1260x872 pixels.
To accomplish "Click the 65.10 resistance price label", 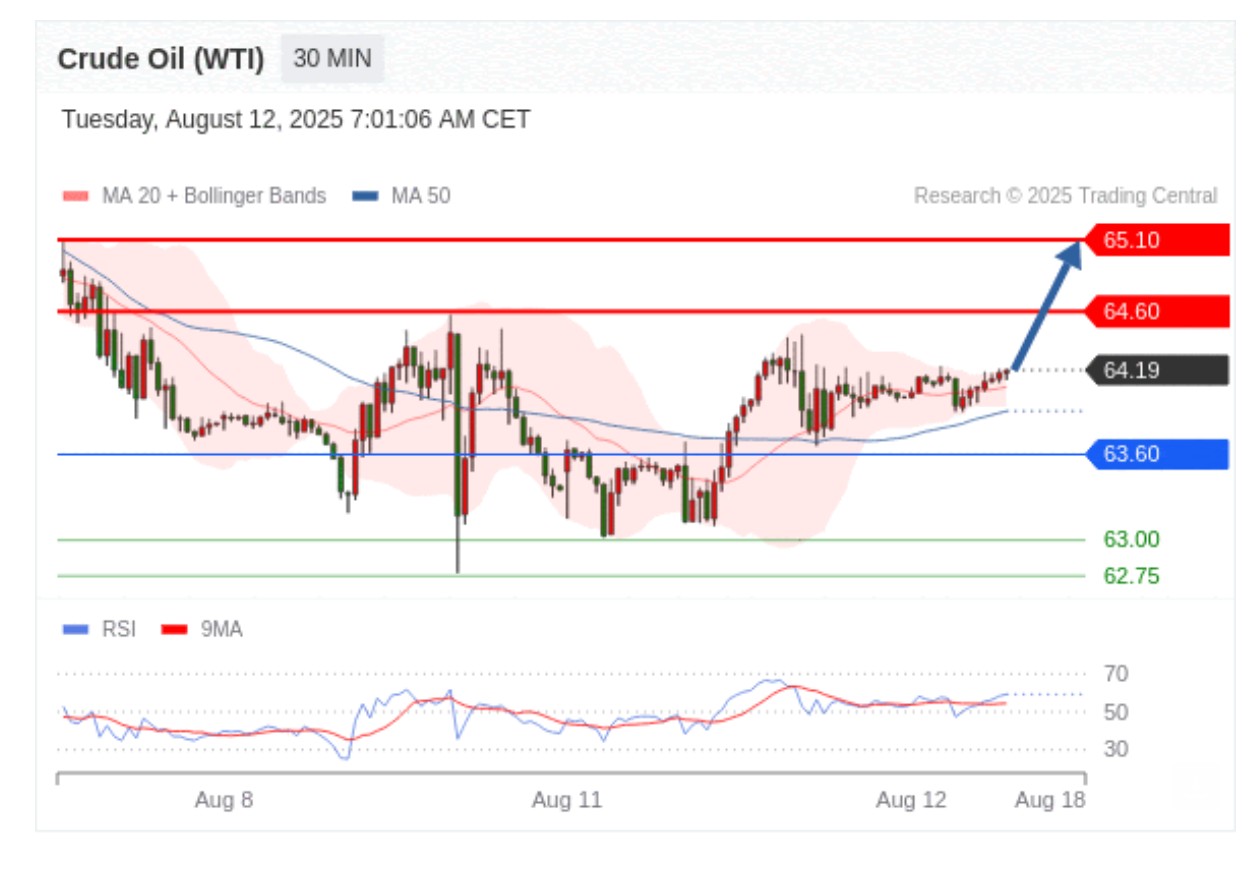I will pyautogui.click(x=1157, y=240).
